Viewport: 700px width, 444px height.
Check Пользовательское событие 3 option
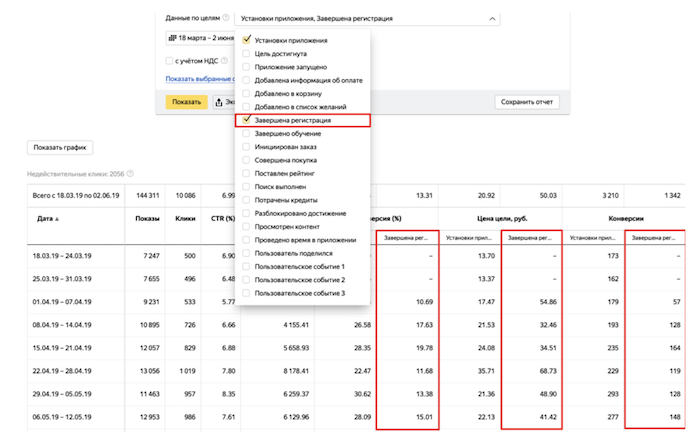(246, 293)
